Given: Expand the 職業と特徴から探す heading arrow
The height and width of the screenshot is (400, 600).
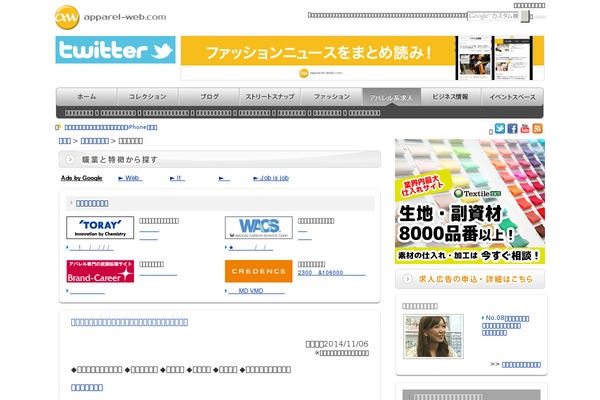Looking at the screenshot, I should 70,159.
